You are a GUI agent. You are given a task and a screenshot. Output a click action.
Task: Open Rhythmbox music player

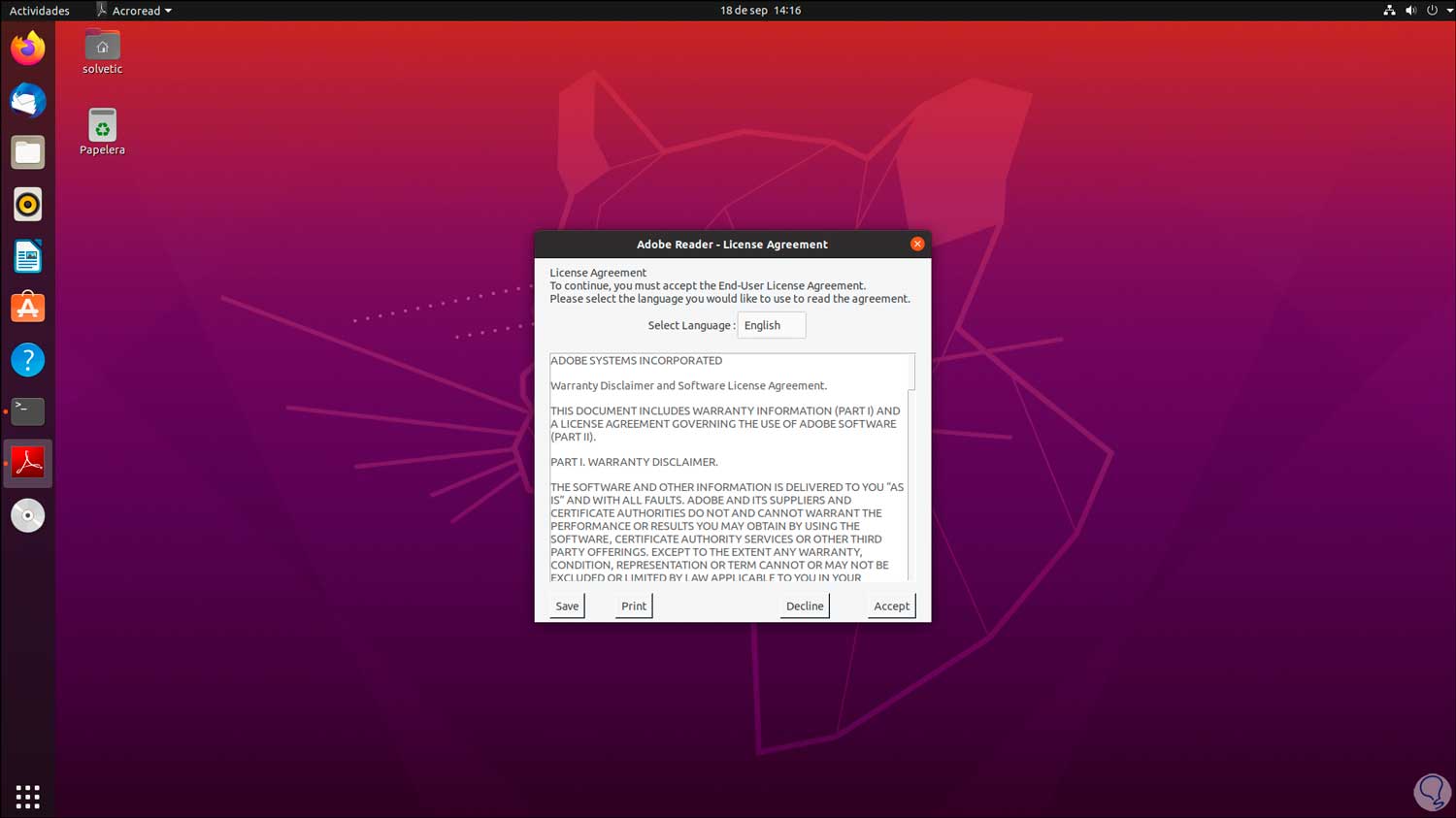28,205
